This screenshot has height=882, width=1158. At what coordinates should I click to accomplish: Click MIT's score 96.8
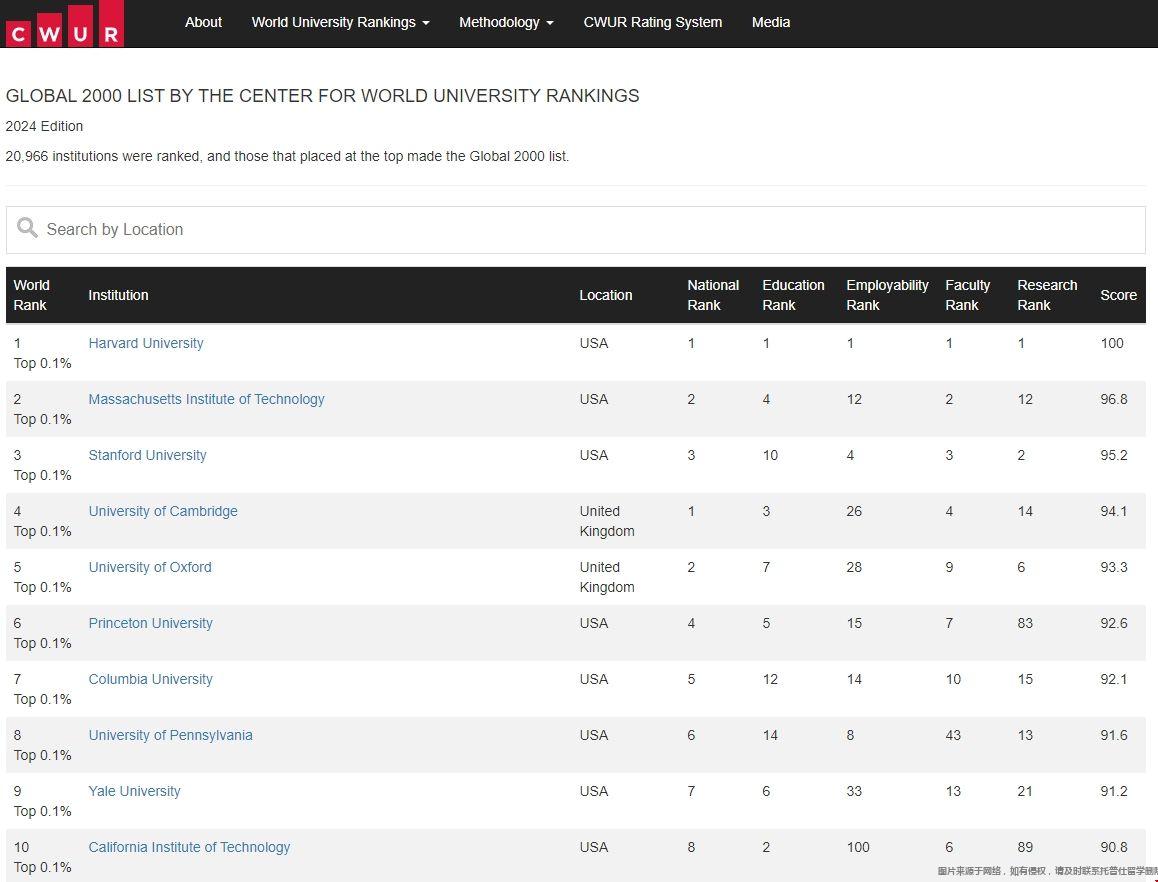(x=1114, y=399)
